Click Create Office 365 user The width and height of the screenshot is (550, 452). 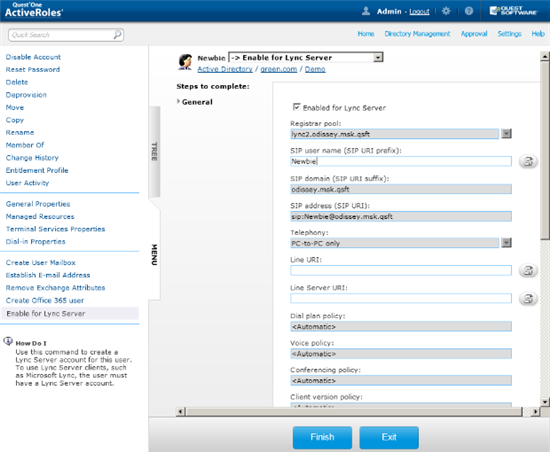tap(45, 301)
